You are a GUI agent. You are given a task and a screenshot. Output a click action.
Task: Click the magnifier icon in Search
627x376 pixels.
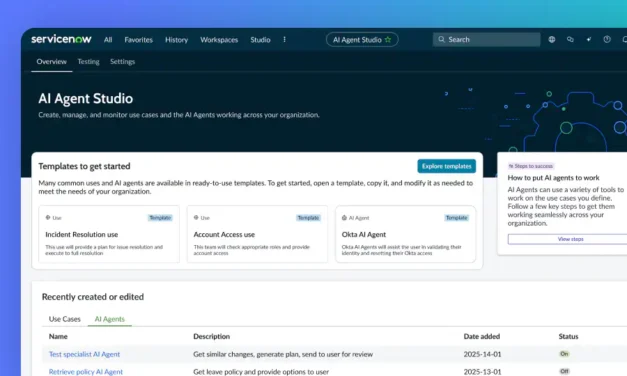[441, 39]
